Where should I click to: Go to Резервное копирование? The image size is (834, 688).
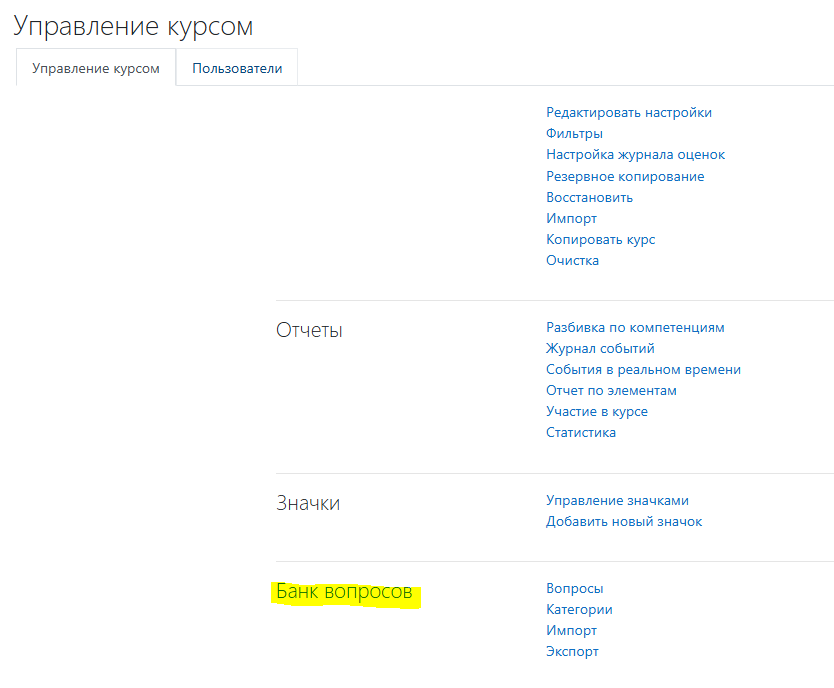point(625,177)
